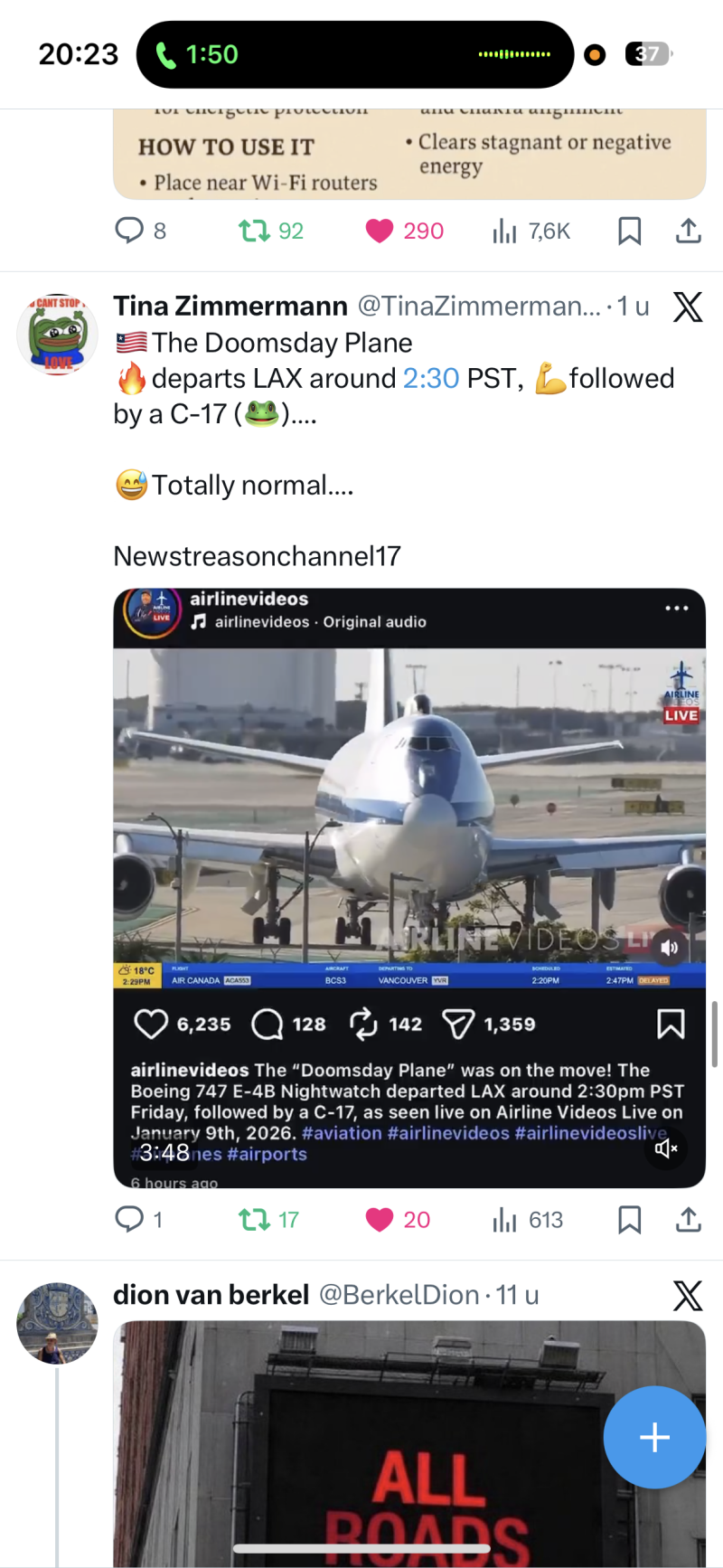Screen dimensions: 723x1568
Task: Bookmark the top post with 7,6K views
Action: point(629,231)
